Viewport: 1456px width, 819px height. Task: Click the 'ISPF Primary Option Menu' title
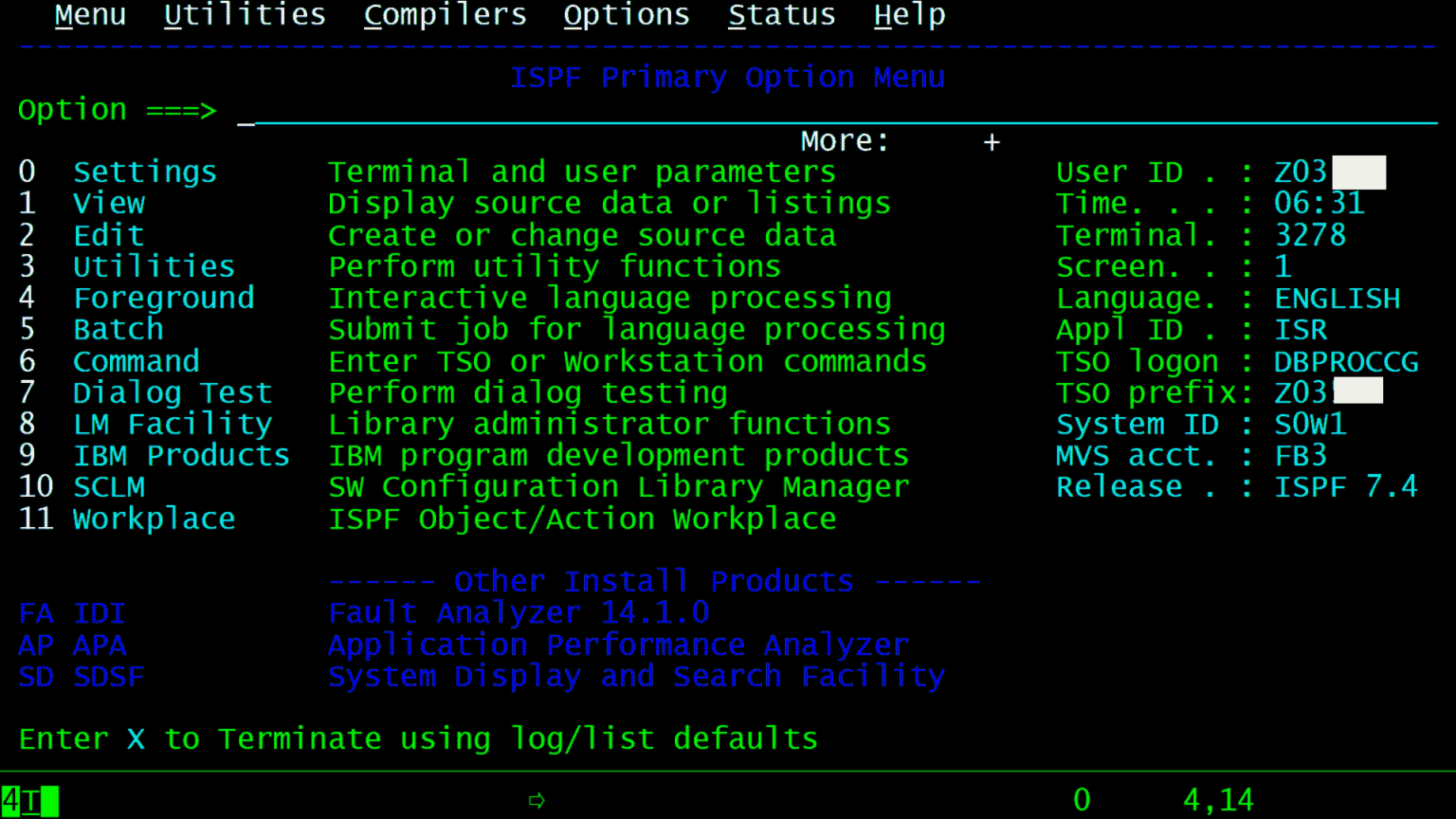coord(728,77)
